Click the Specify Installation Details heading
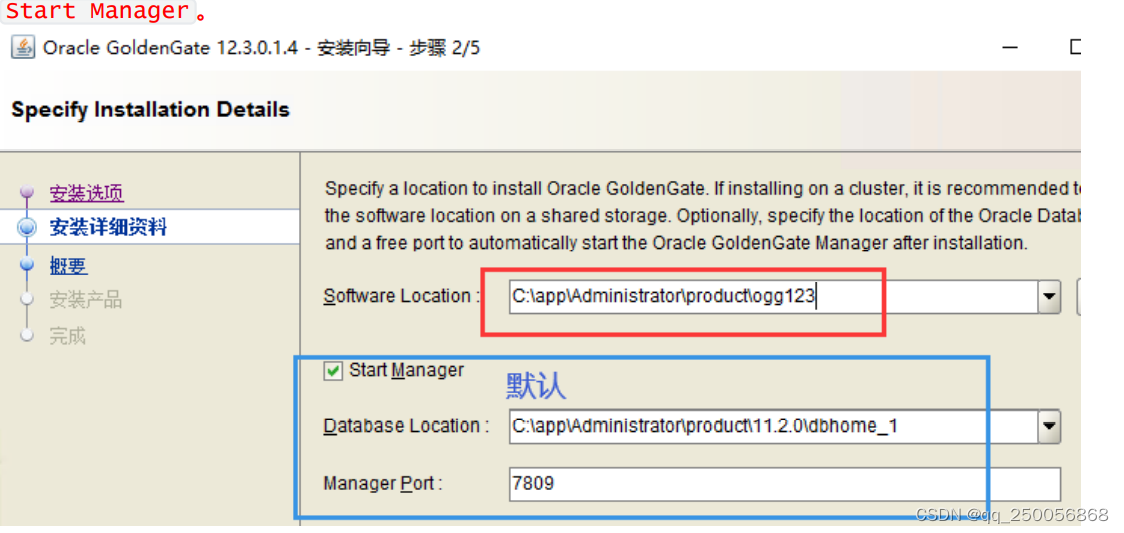Viewport: 1124px width, 533px height. tap(151, 110)
